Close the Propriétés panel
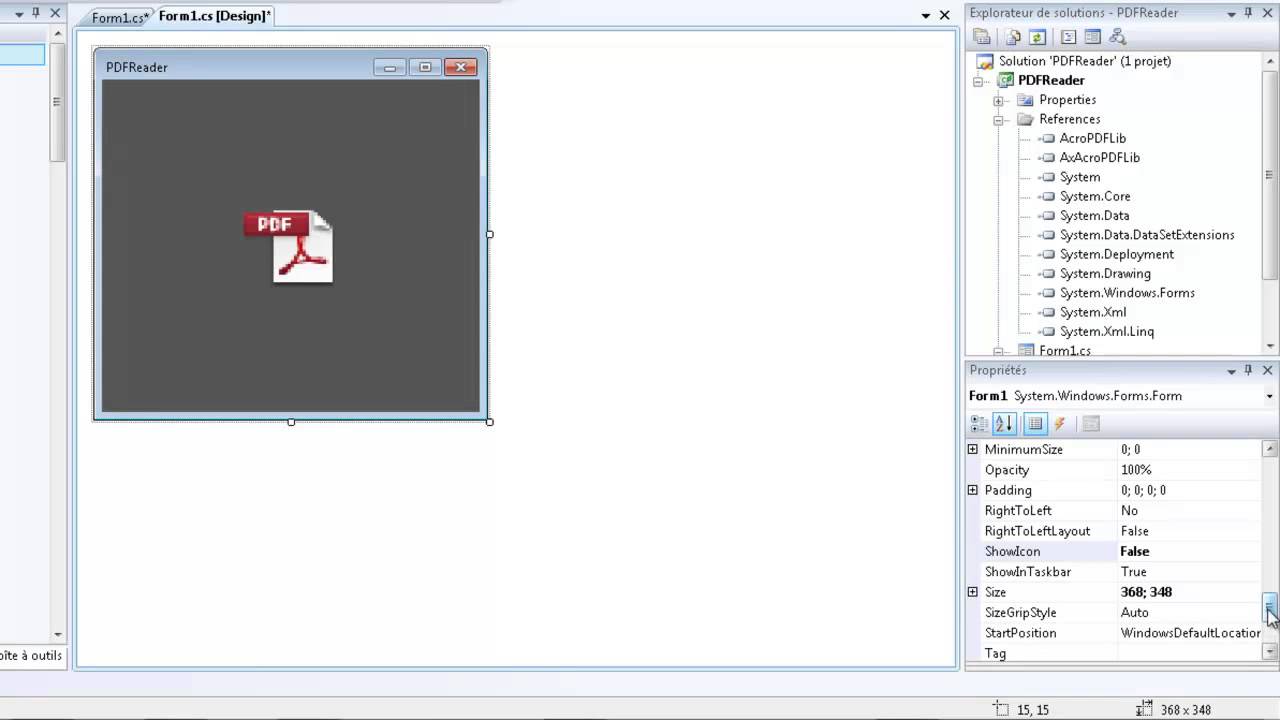 pyautogui.click(x=1268, y=370)
